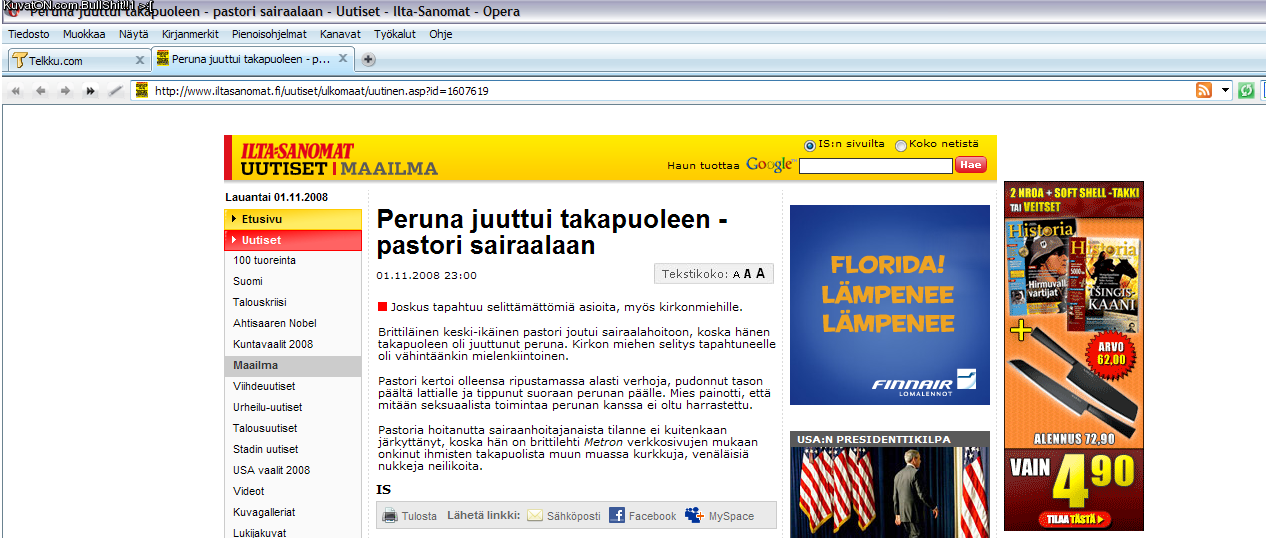The image size is (1266, 538).
Task: Open Lukijakuvat link
Action: point(258,532)
